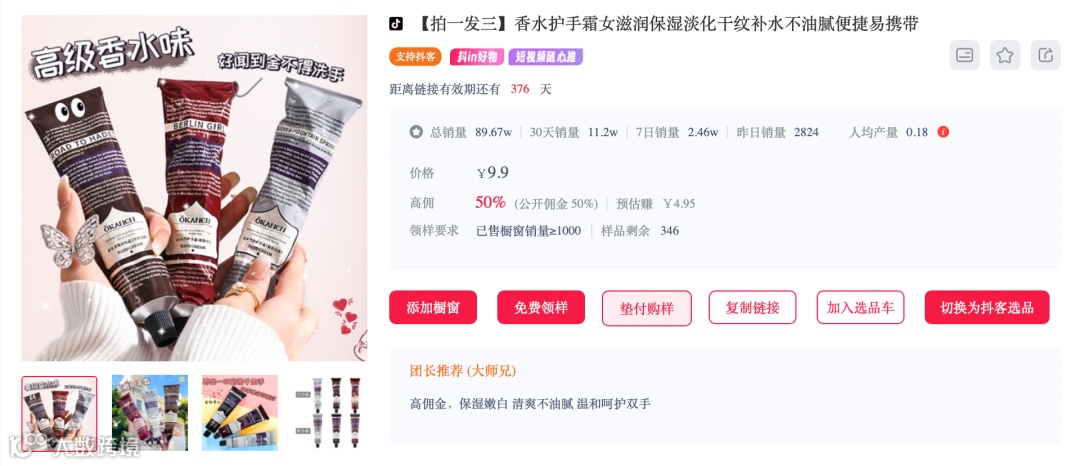Click the red info icon after 人均产量
The width and height of the screenshot is (1080, 466).
pos(943,132)
